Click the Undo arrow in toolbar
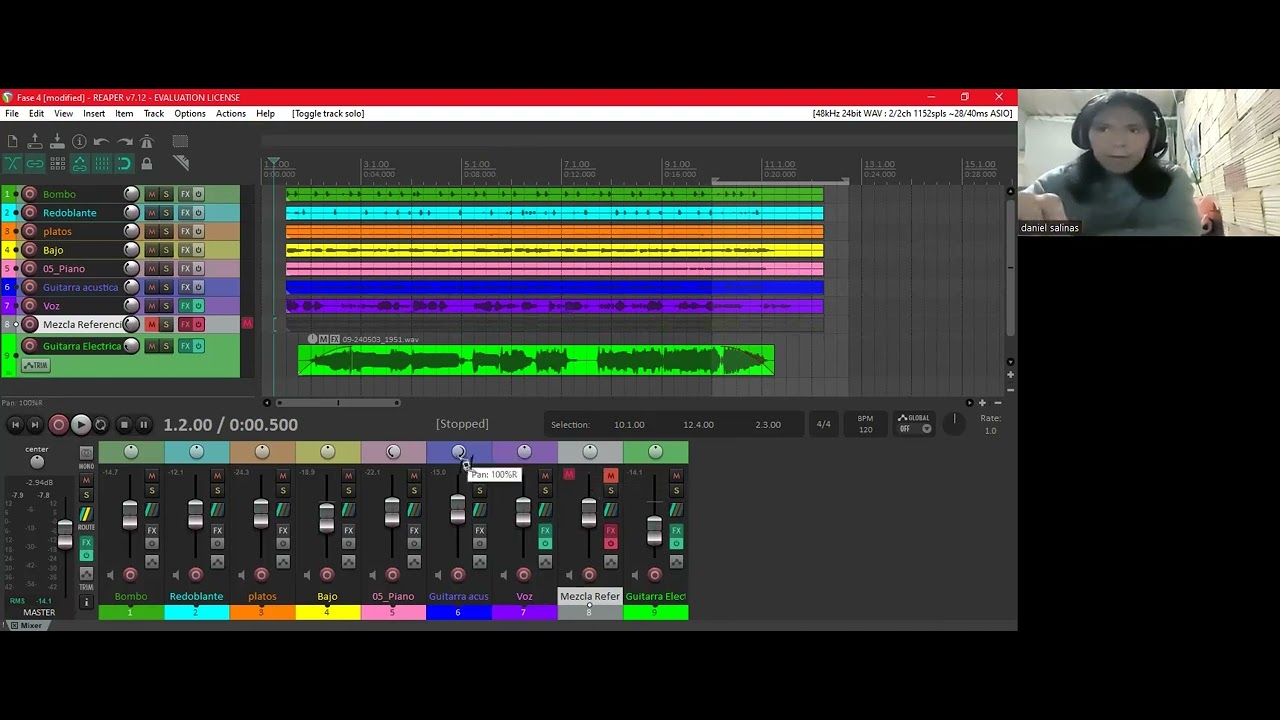 click(x=102, y=142)
